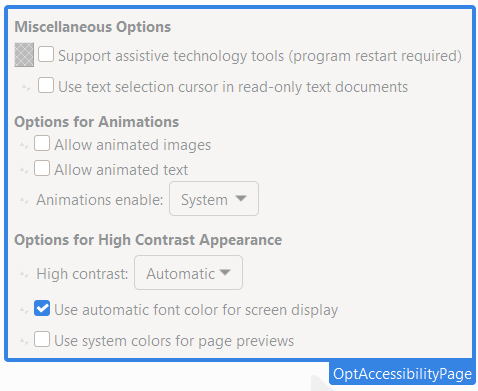The image size is (478, 391).
Task: Click small indicator icon beside automatic font color option
Action: pos(24,310)
